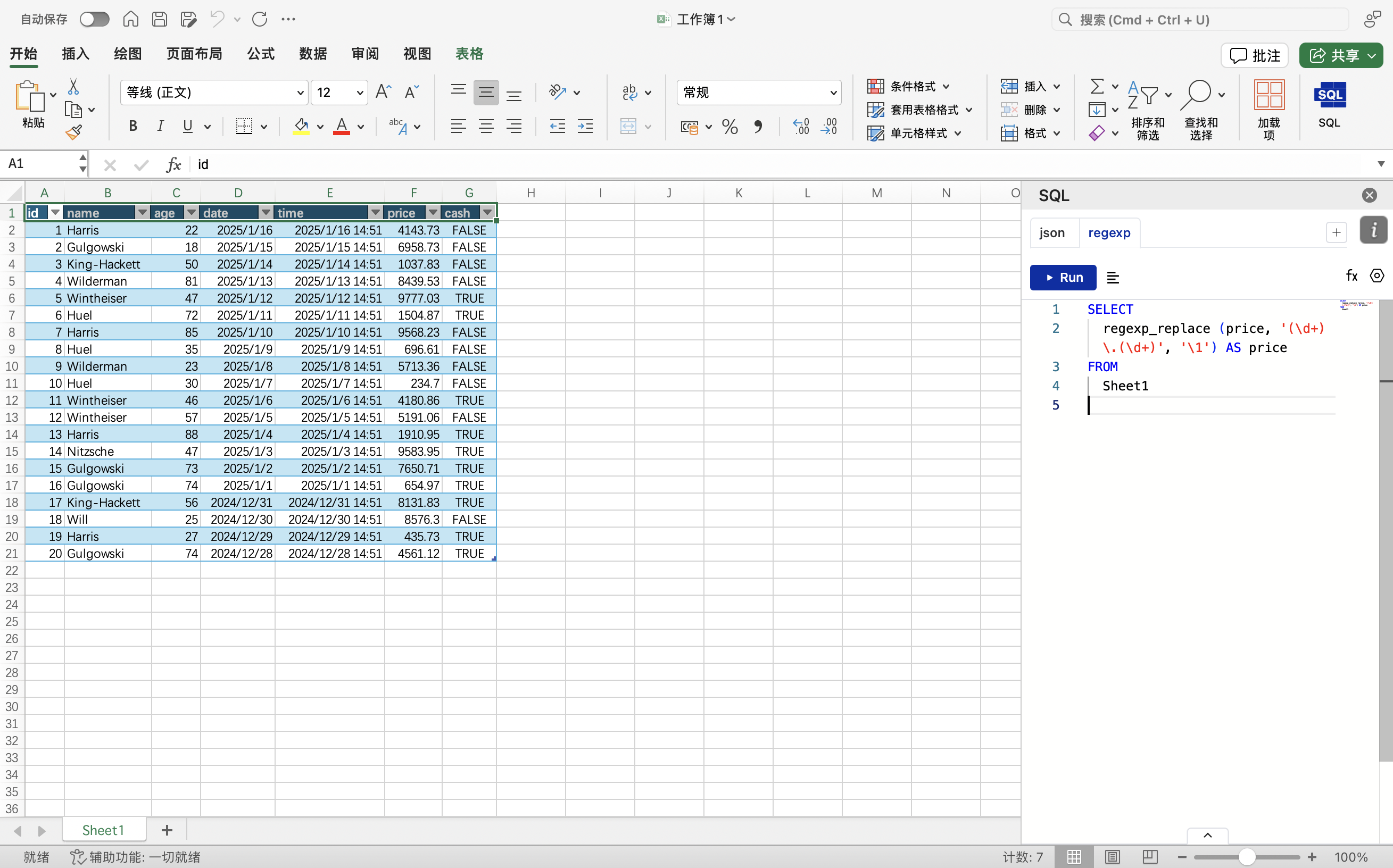Adjust the zoom slider in status bar
Image resolution: width=1393 pixels, height=868 pixels.
point(1247,857)
